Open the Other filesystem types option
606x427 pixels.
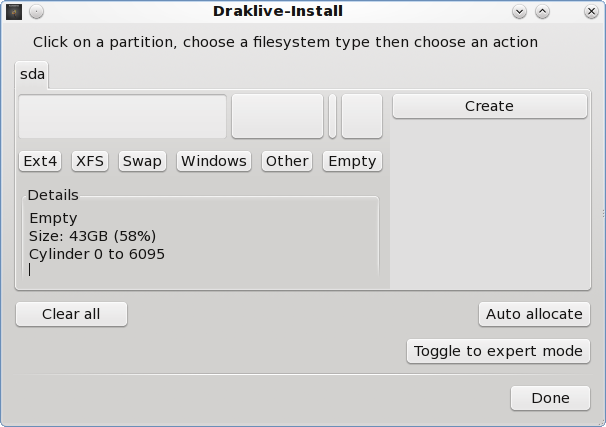[287, 161]
